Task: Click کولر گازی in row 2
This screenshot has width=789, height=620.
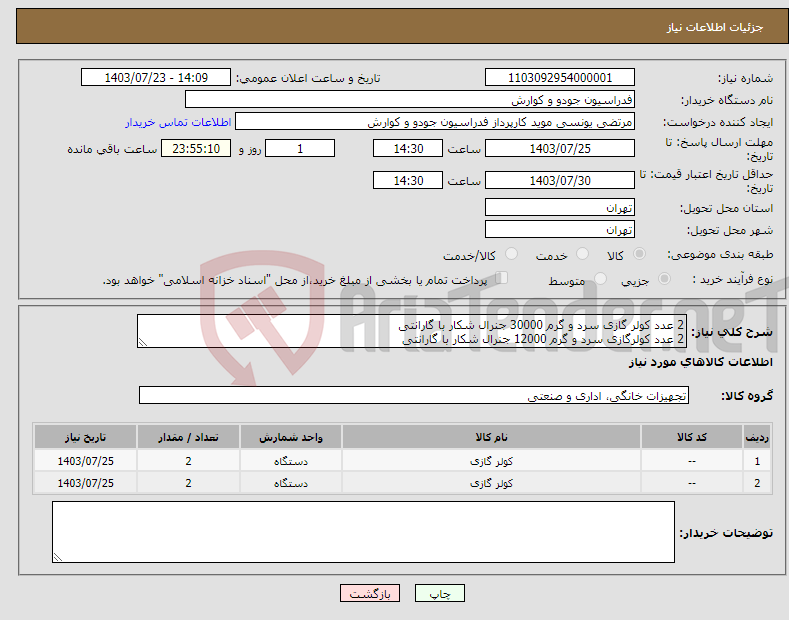Action: pyautogui.click(x=491, y=483)
